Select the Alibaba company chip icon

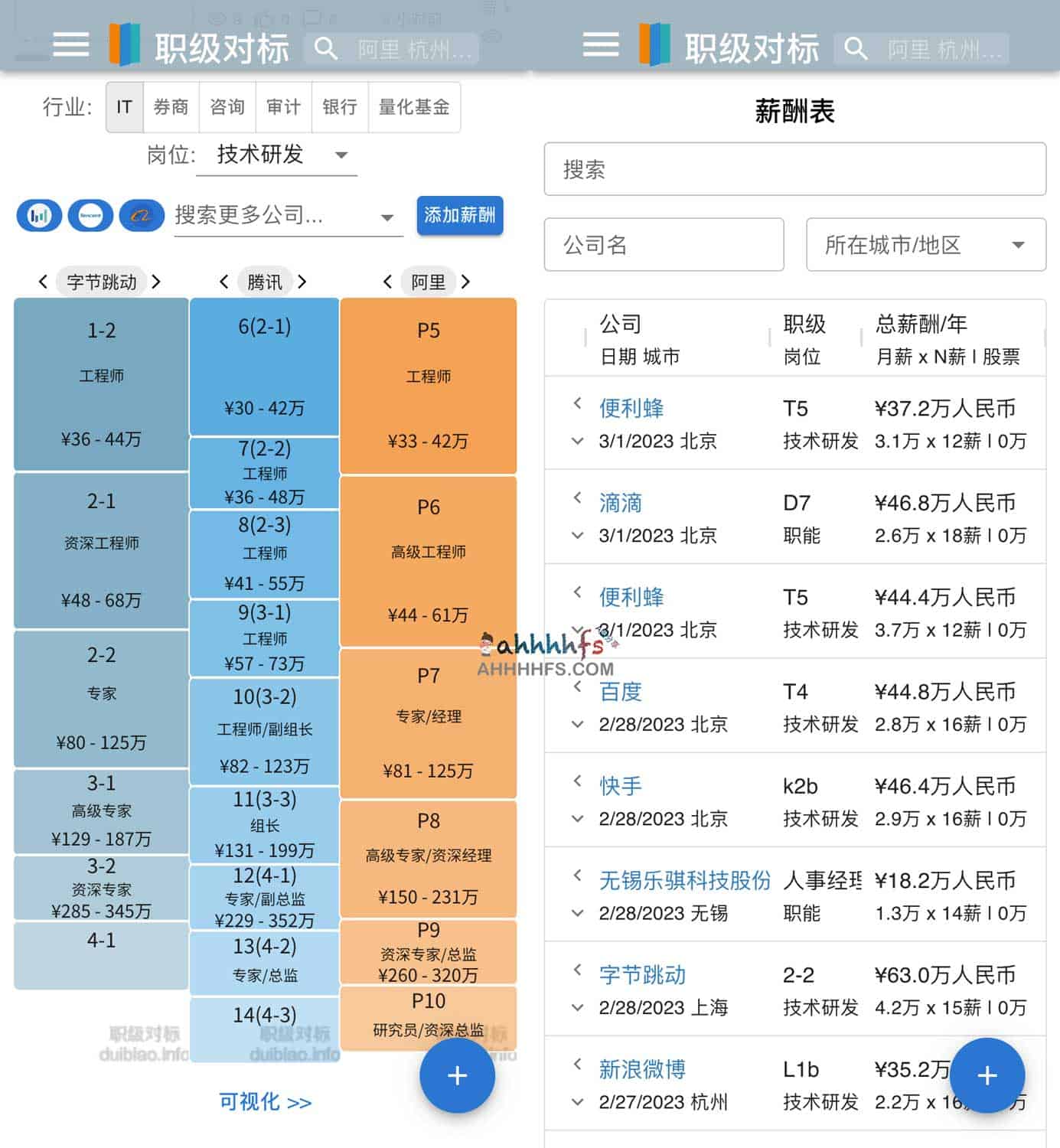[142, 216]
